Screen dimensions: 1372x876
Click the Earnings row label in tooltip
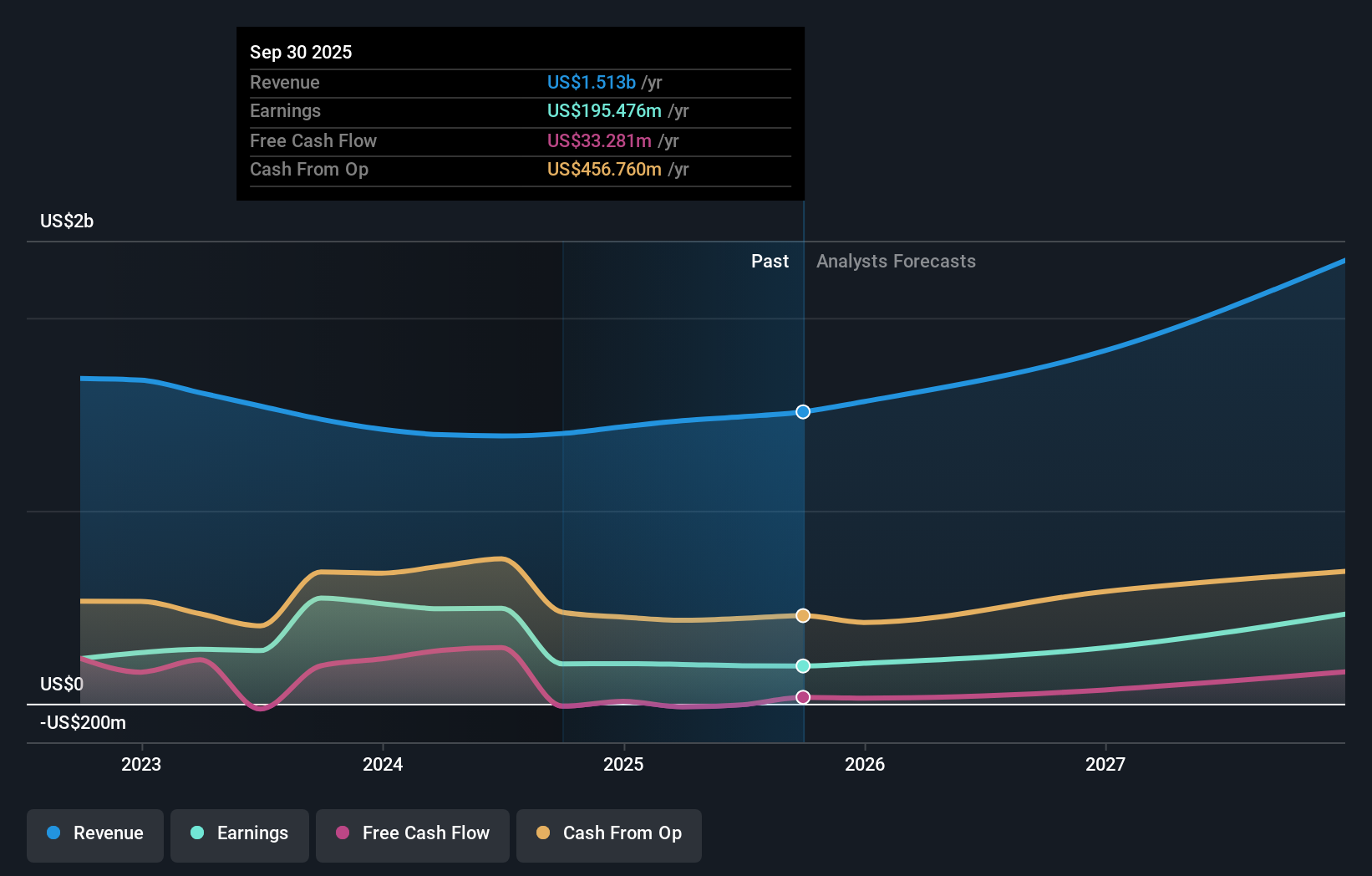click(x=286, y=110)
